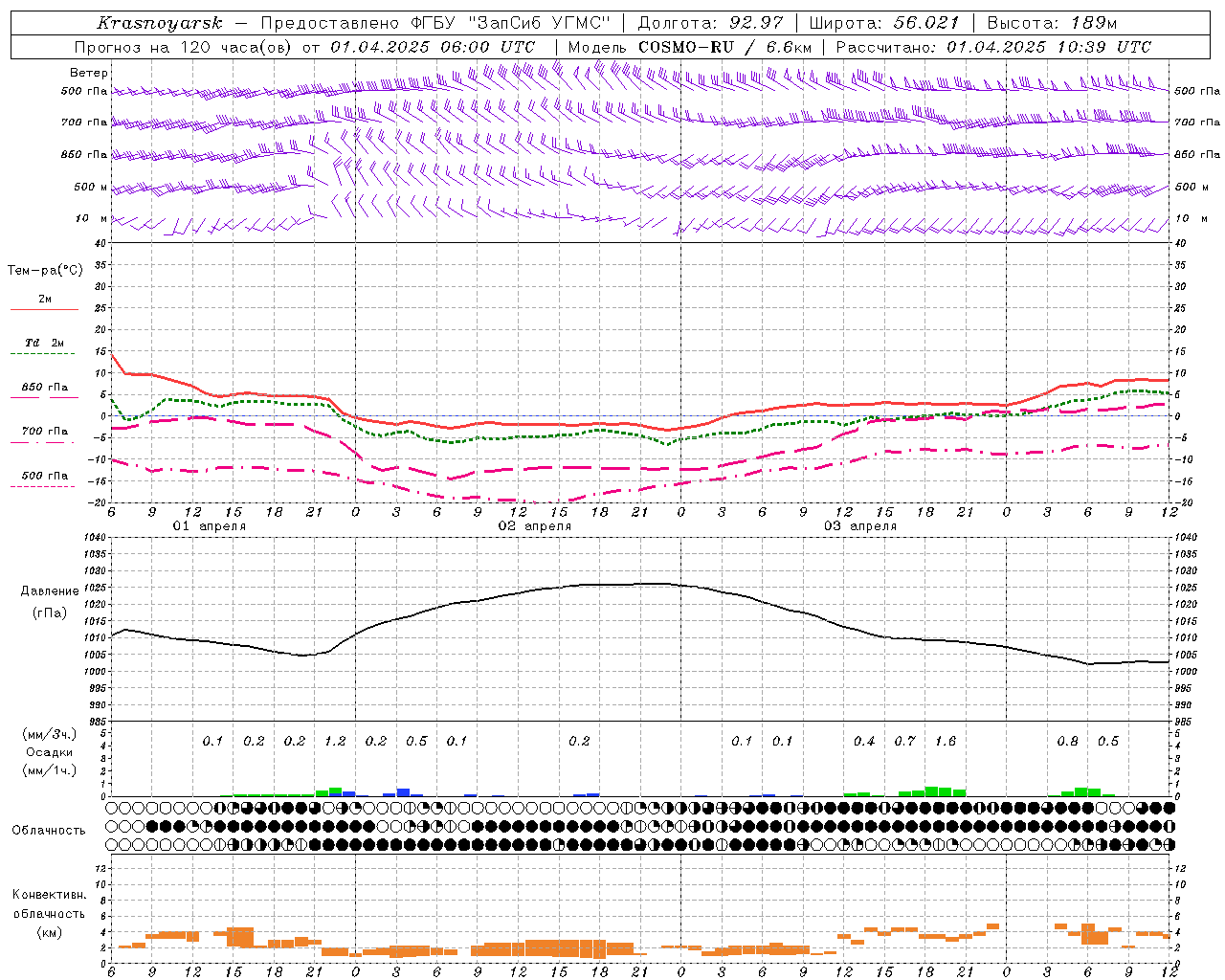Click the '(мм/3ч.)' precipitation unit label
Image resolution: width=1225 pixels, height=980 pixels.
point(49,734)
